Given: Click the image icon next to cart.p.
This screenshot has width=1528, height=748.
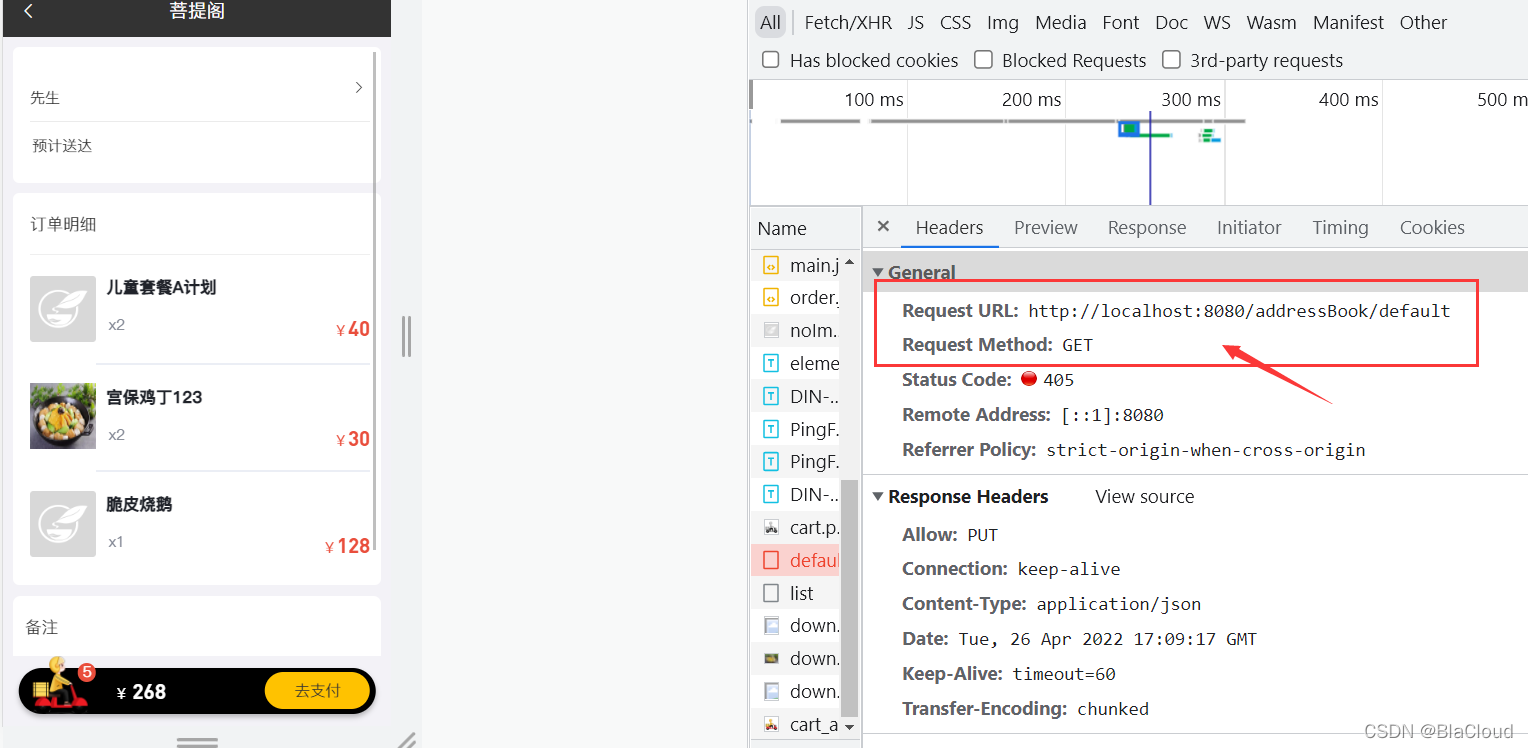Looking at the screenshot, I should (x=771, y=527).
